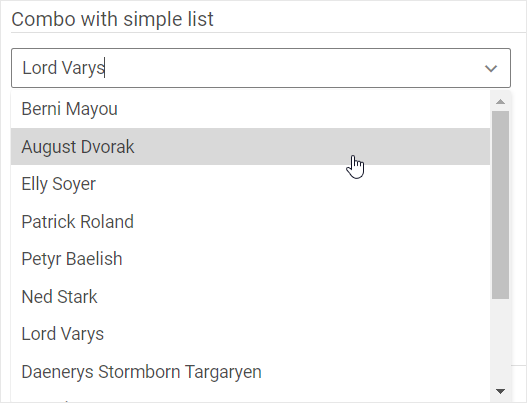Choose Petyr Baelish from the options

click(250, 259)
